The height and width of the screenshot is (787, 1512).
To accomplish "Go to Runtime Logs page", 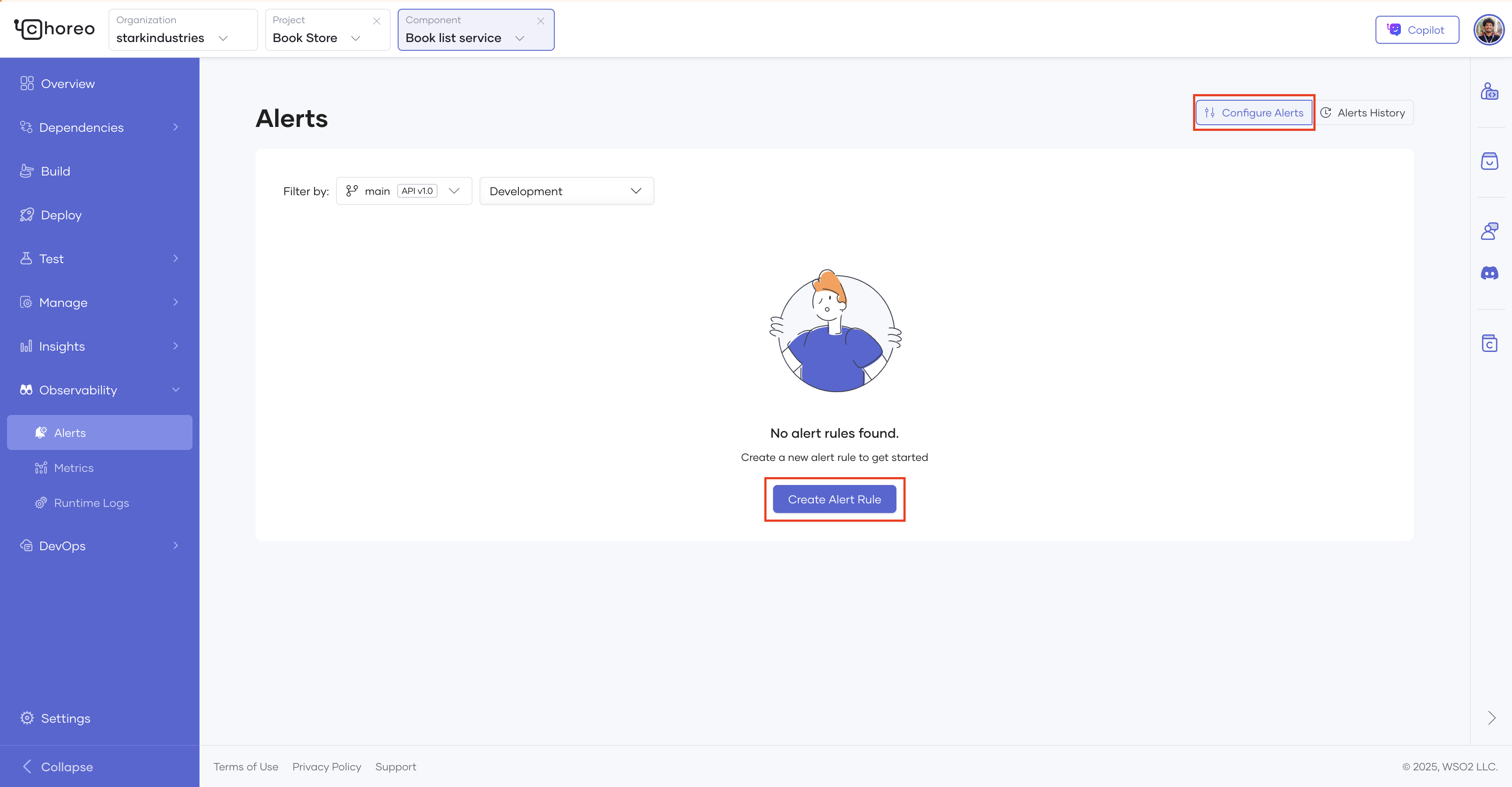I will coord(91,503).
